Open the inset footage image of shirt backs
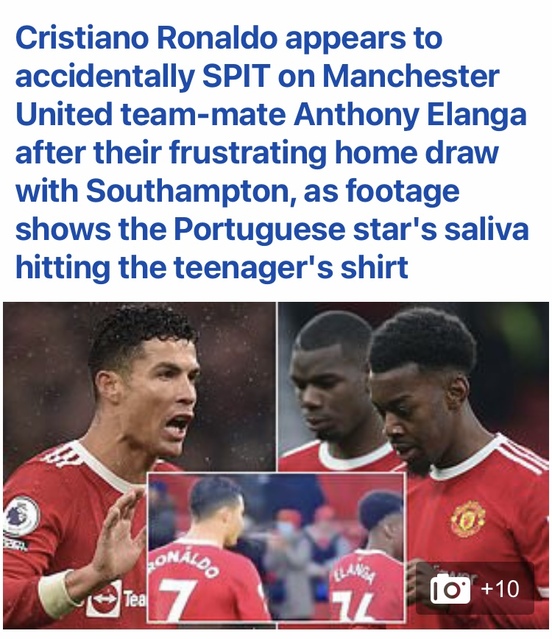This screenshot has width=552, height=639. coord(276,547)
